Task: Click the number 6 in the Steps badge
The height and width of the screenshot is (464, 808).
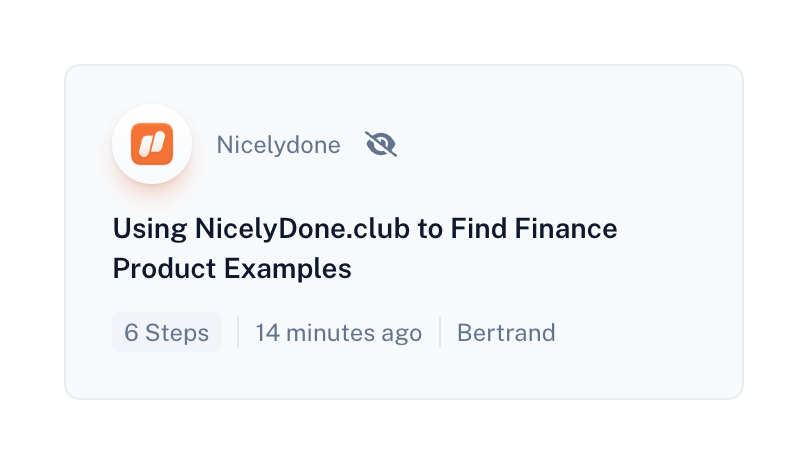Action: click(131, 333)
